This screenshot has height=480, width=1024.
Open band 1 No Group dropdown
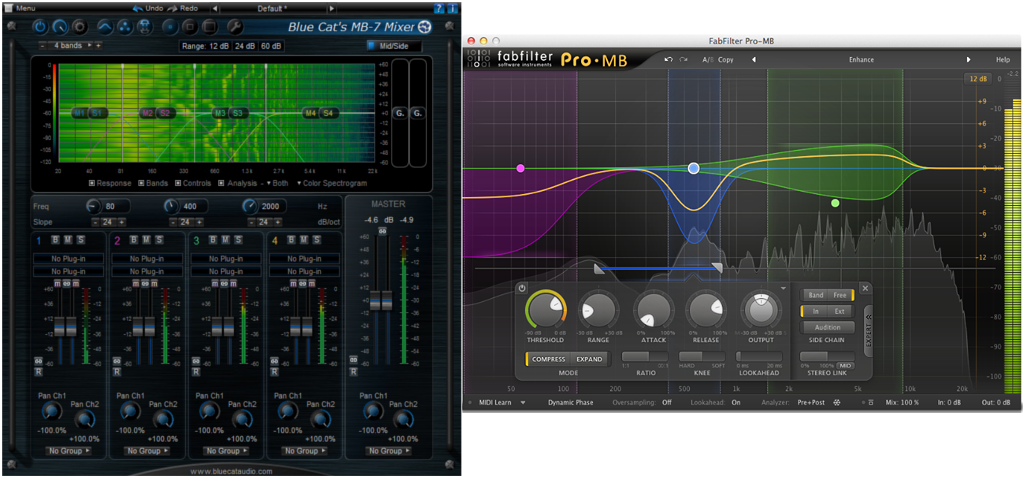tap(67, 451)
